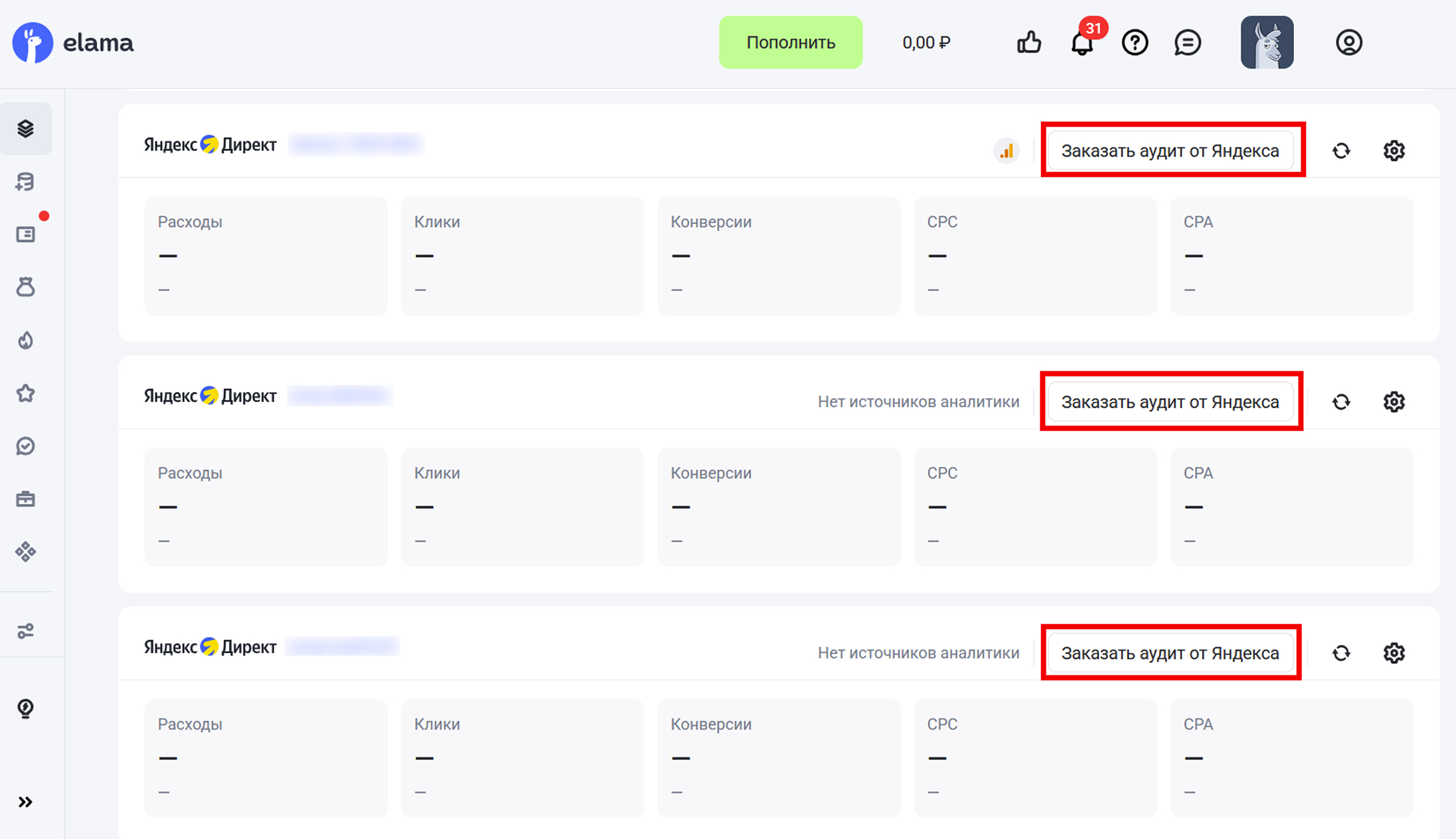Click Нет источников аналитики in third card

tap(918, 654)
